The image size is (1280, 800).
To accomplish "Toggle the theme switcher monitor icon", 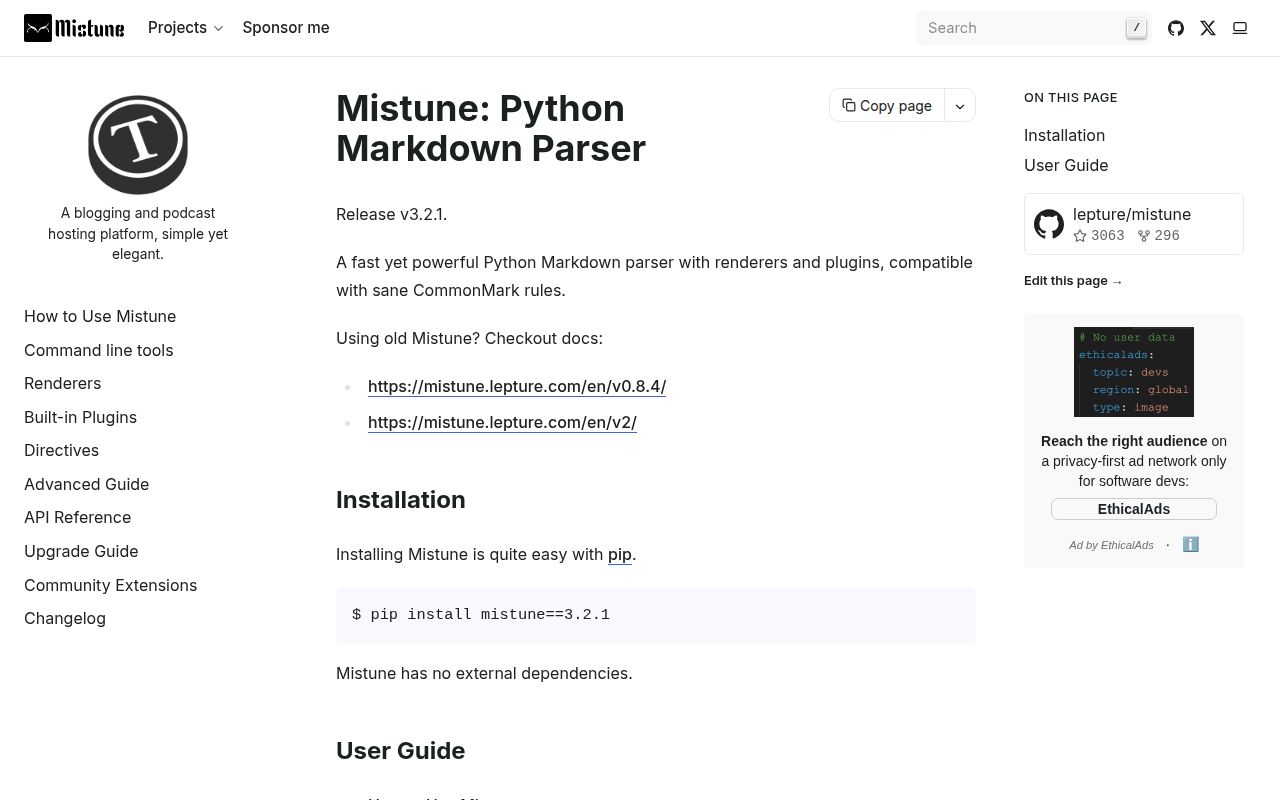I will [x=1240, y=28].
